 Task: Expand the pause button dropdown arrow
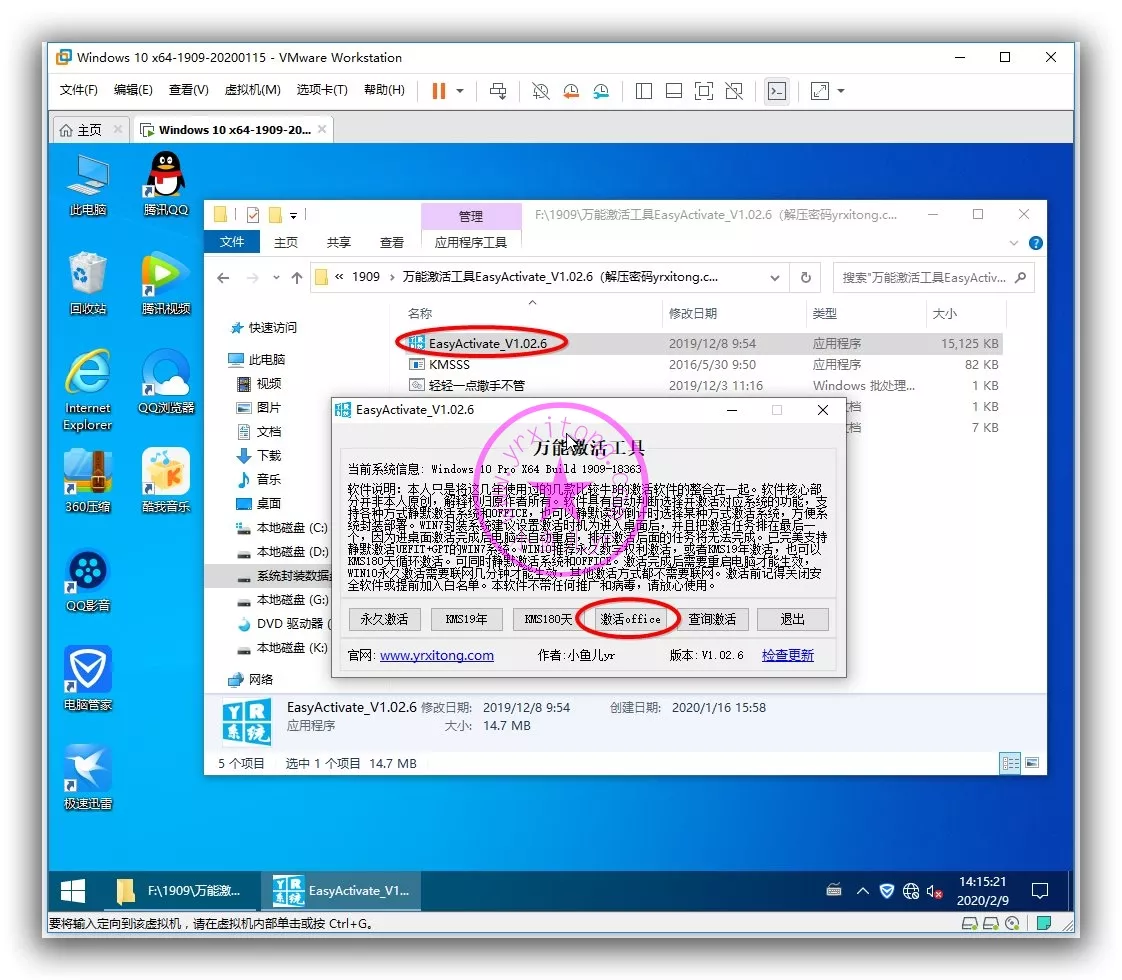[x=460, y=91]
